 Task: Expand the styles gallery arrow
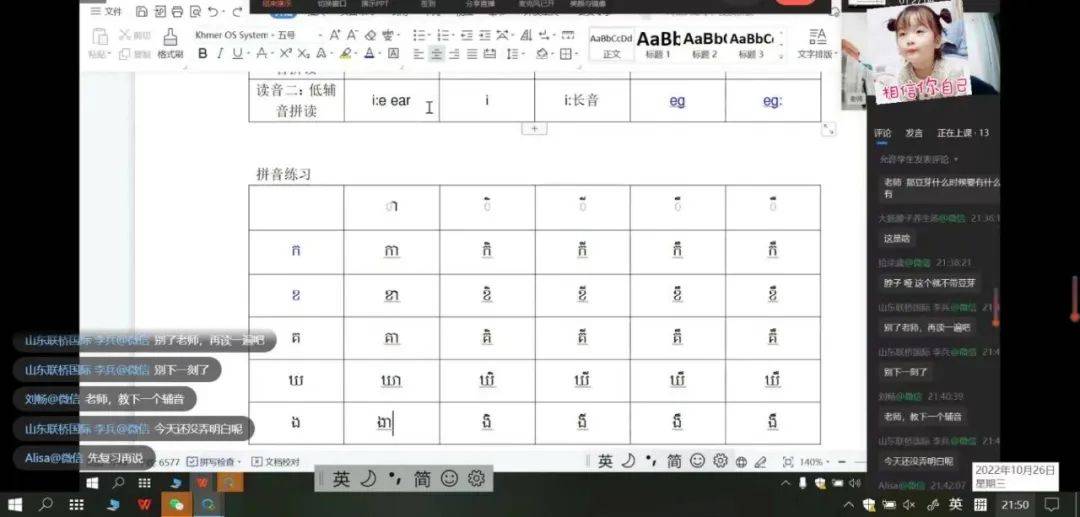tap(780, 54)
